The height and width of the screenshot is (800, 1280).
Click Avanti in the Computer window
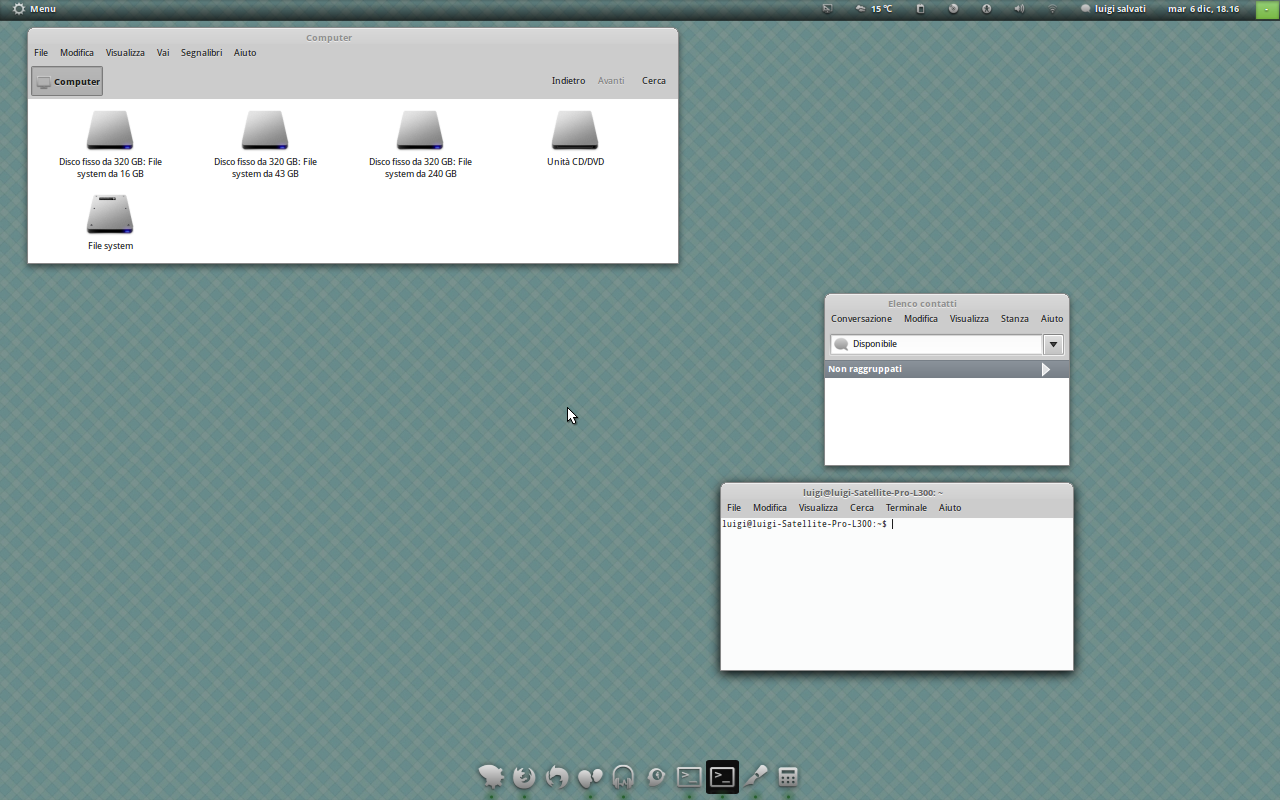point(611,81)
